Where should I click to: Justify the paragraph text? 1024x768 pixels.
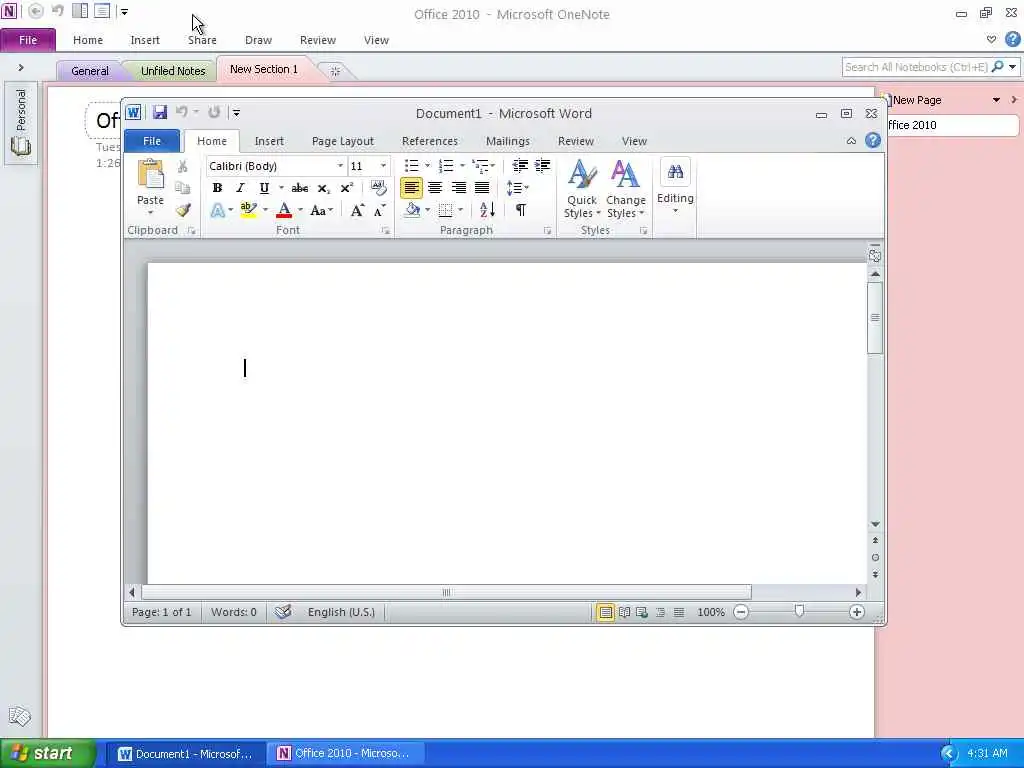pyautogui.click(x=482, y=188)
